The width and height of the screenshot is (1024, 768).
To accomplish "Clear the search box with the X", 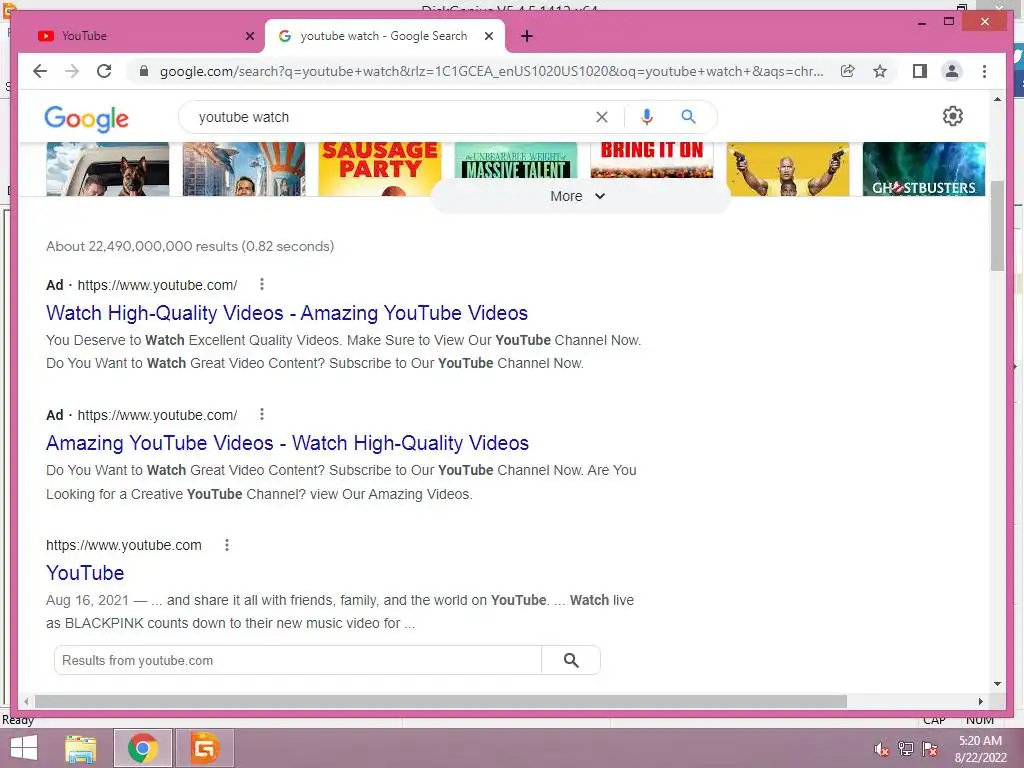I will click(601, 117).
